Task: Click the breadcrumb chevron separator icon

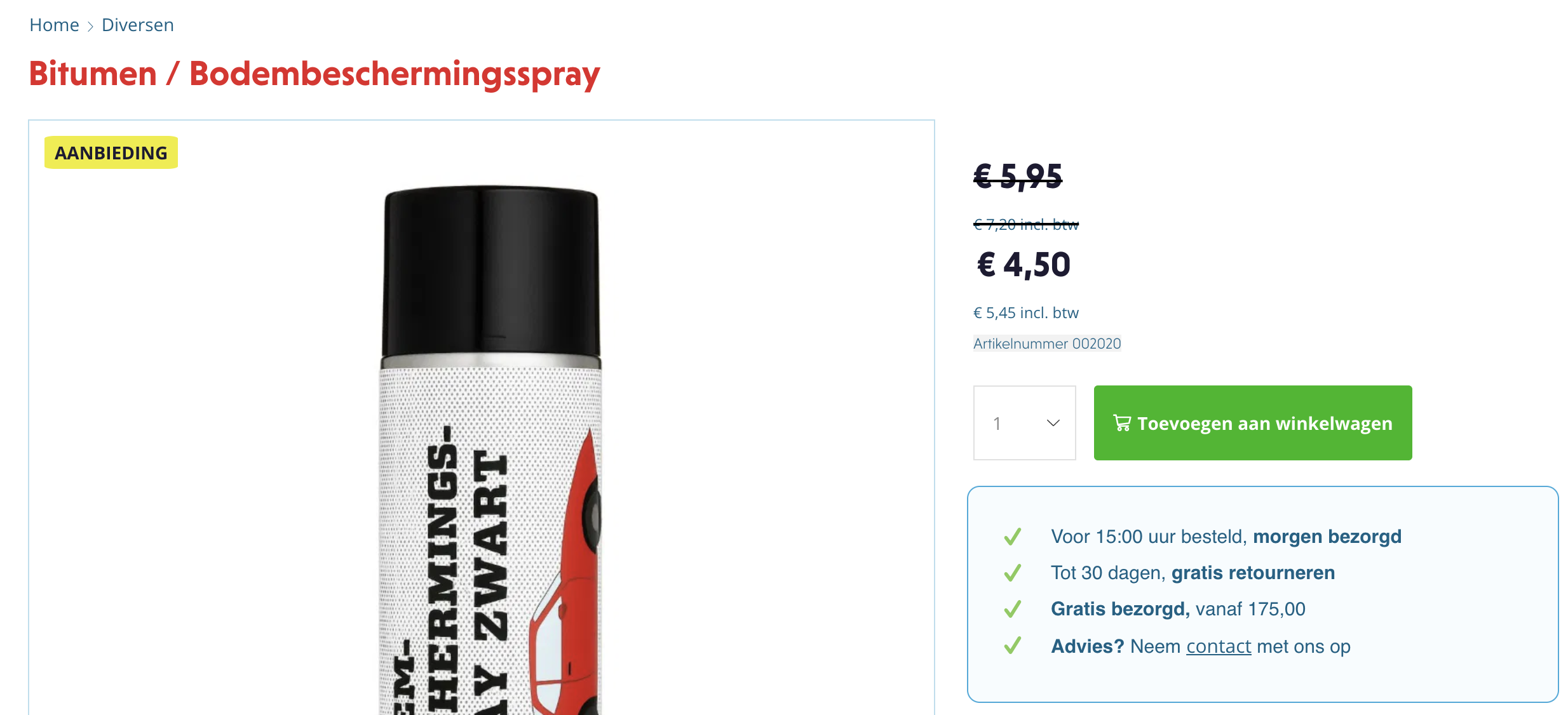Action: (x=90, y=26)
